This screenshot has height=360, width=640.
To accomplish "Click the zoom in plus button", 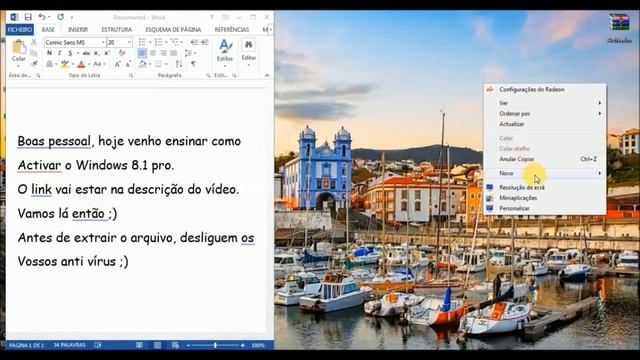I will pos(242,345).
